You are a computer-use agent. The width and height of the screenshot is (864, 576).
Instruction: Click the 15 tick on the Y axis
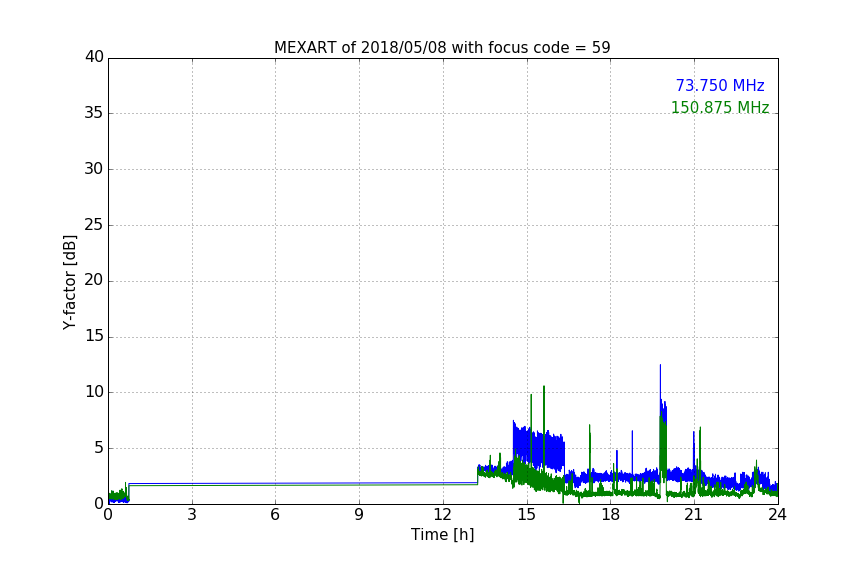tap(94, 336)
